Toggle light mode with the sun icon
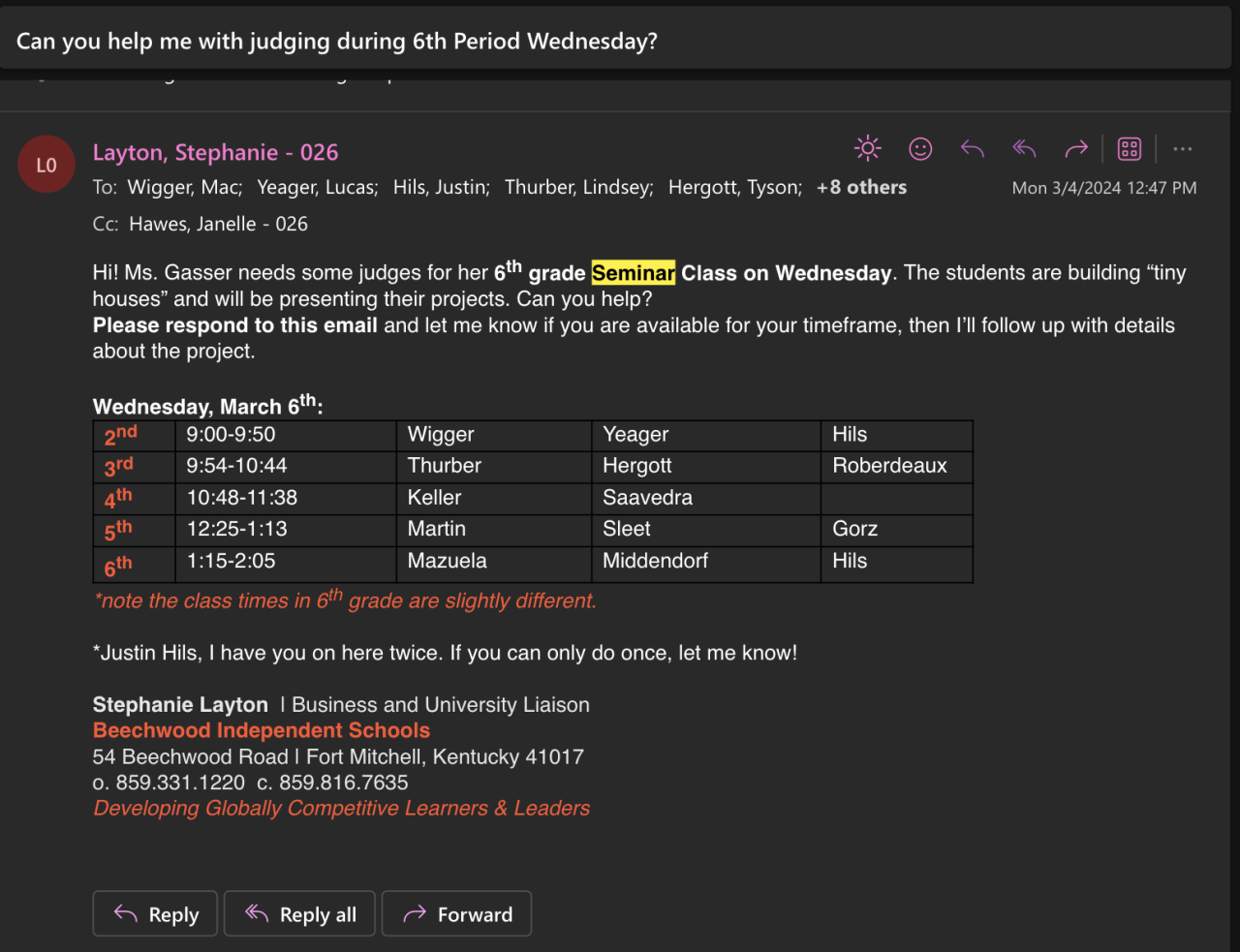Image resolution: width=1240 pixels, height=952 pixels. (867, 149)
